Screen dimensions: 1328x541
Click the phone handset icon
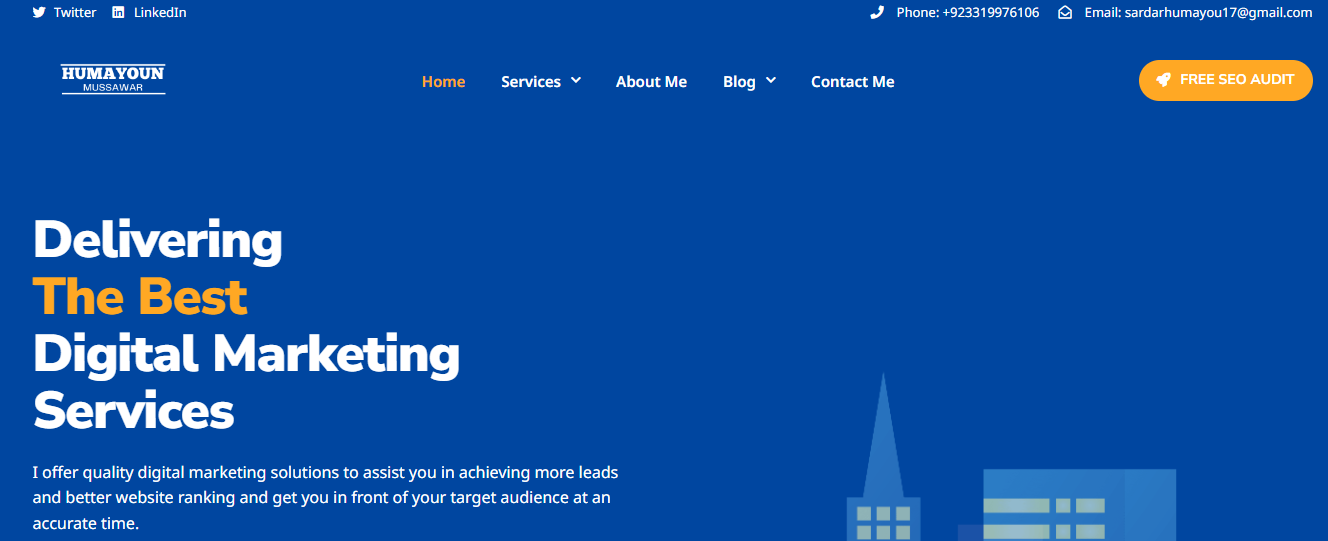coord(877,13)
